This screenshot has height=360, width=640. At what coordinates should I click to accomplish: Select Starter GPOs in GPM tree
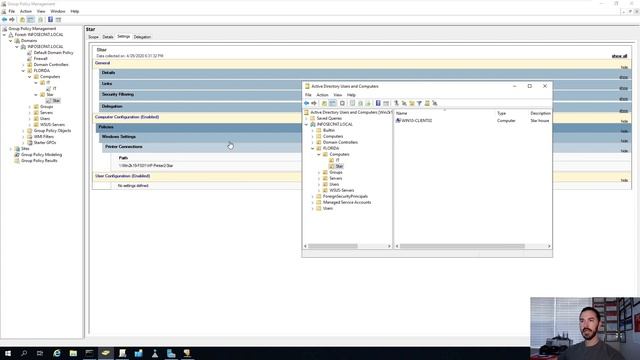coord(44,142)
